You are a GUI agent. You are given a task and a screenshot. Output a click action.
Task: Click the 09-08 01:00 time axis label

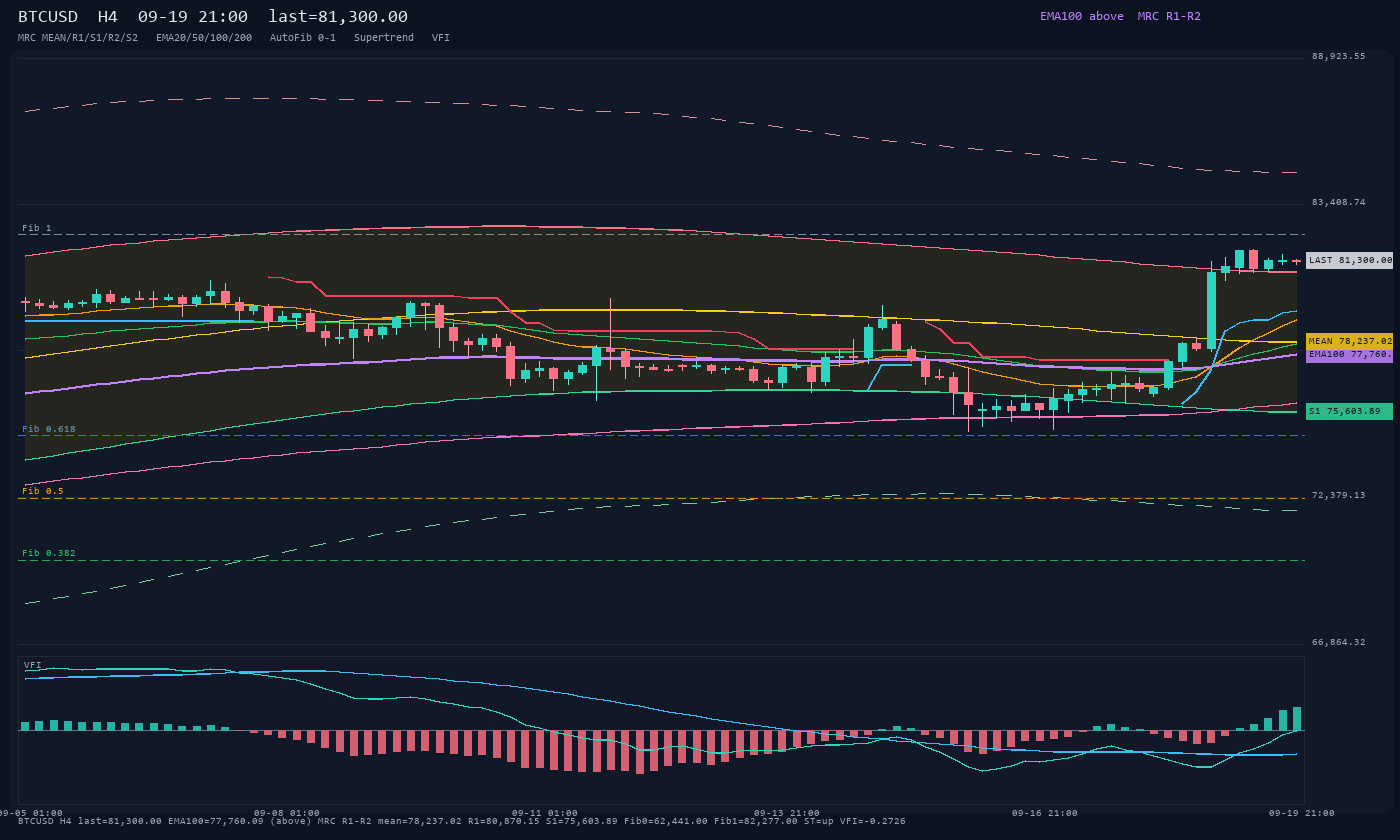[x=287, y=813]
